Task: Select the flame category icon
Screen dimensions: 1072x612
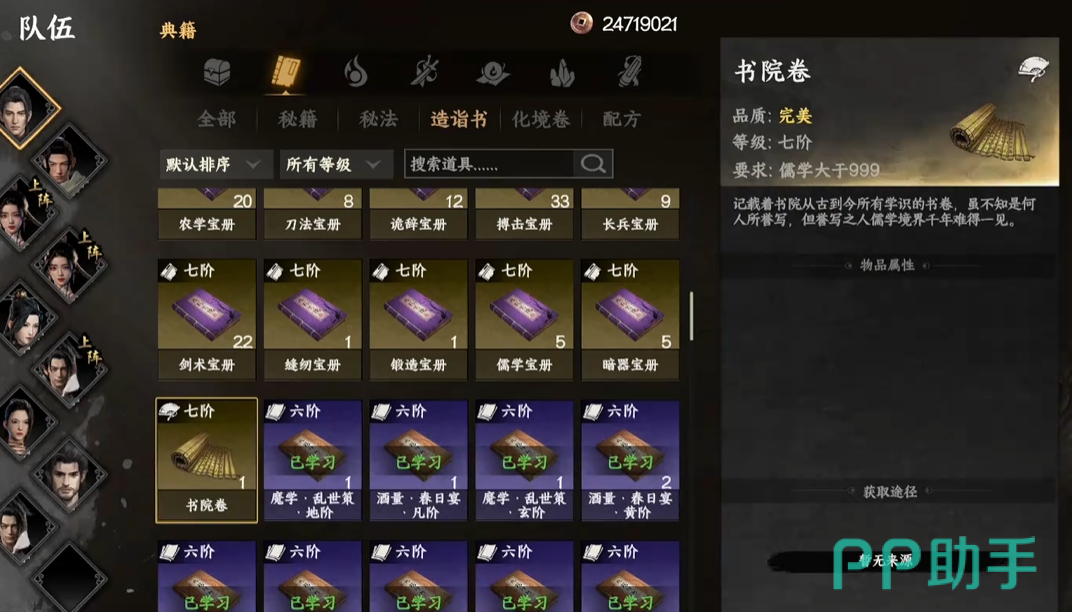Action: [355, 72]
